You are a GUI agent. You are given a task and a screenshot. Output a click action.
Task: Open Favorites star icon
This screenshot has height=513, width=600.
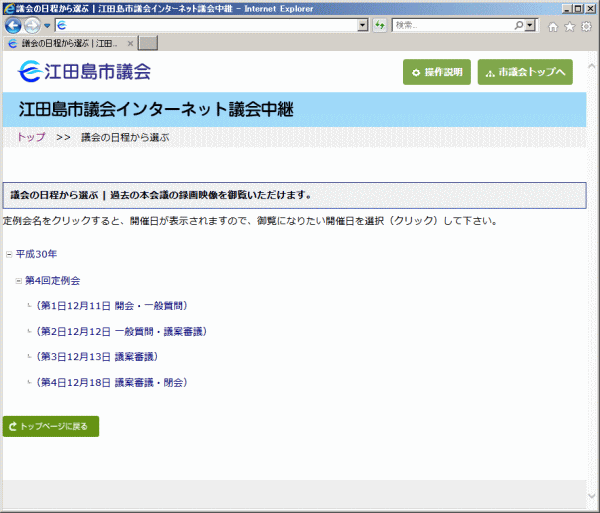(570, 26)
